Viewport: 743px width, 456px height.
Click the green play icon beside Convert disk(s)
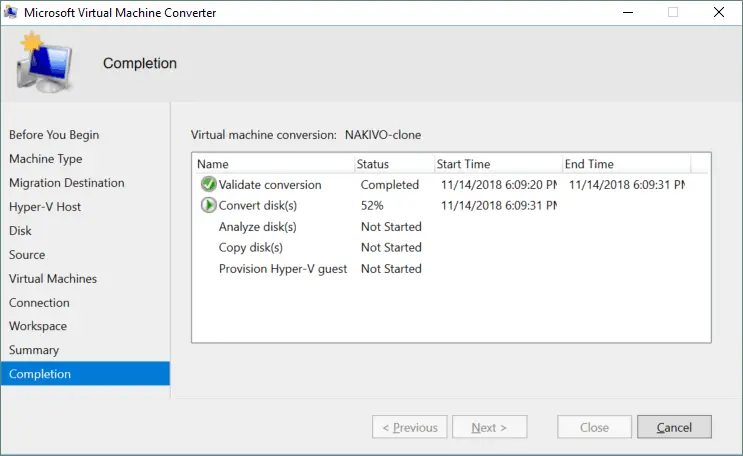(208, 205)
